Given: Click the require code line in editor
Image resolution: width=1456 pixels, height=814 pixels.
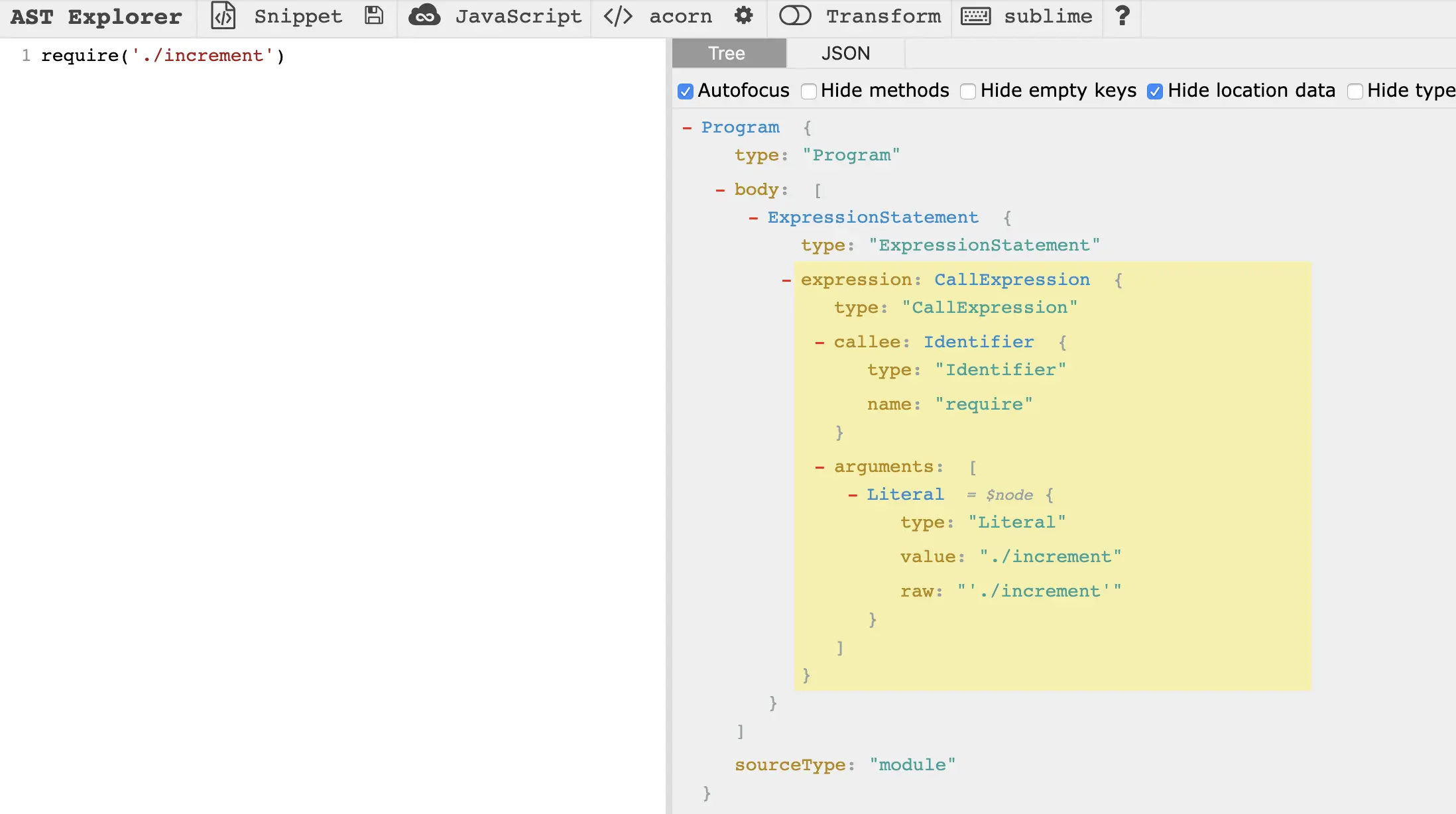Looking at the screenshot, I should click(x=162, y=56).
